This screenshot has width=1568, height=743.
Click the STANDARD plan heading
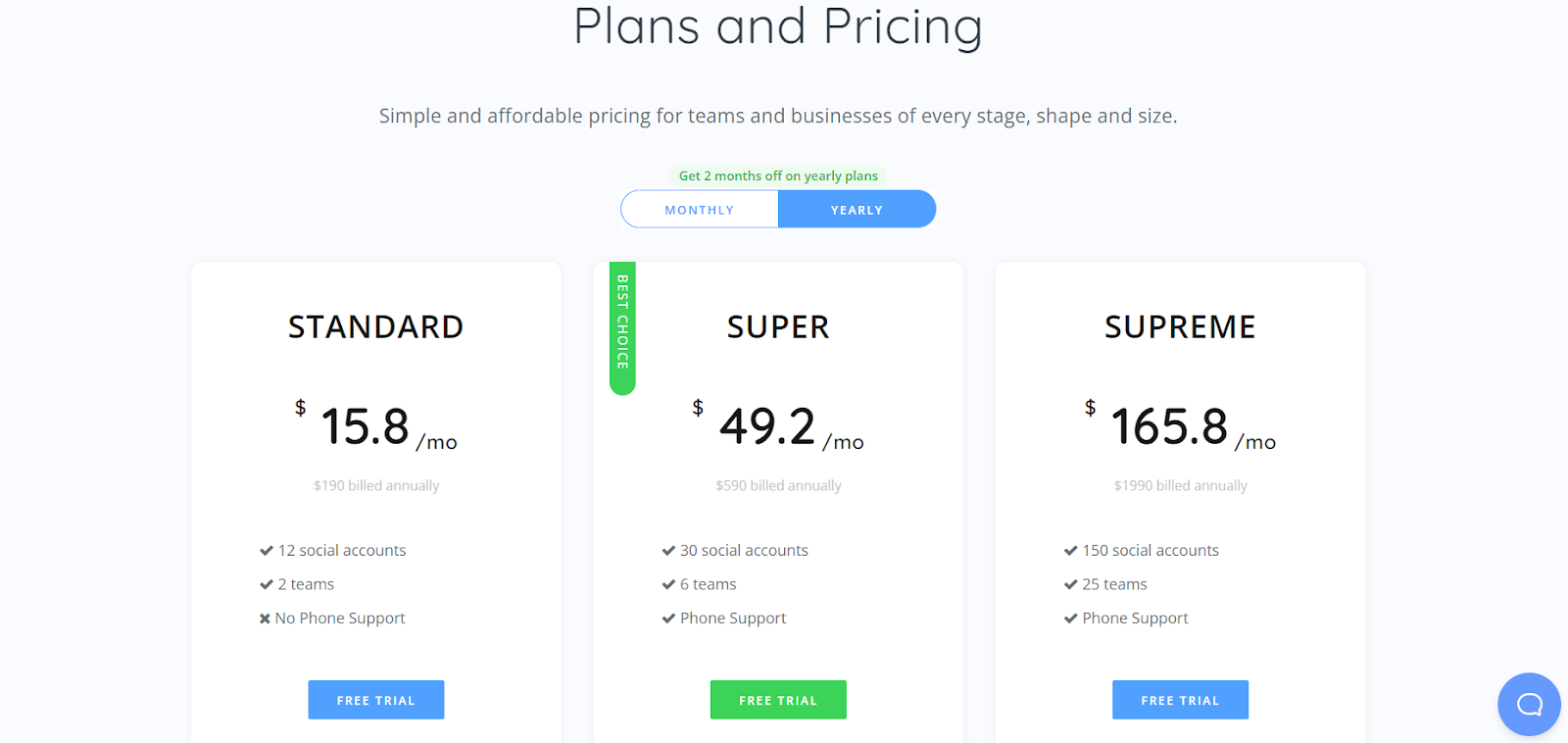pyautogui.click(x=376, y=327)
